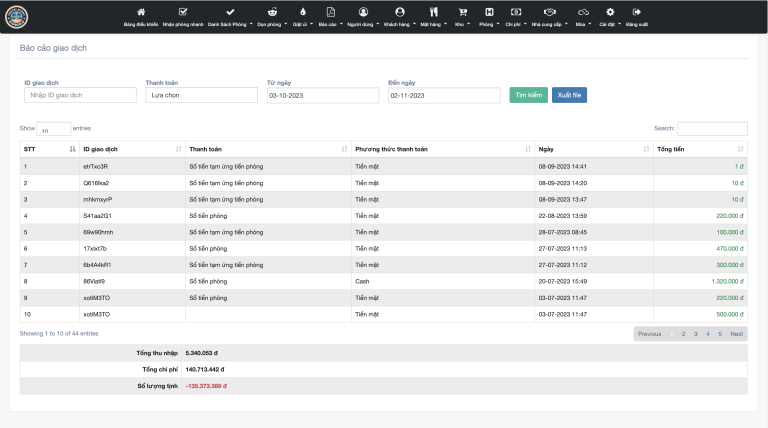Click the Tổng thu nhập value 5.340.053 đ

[201, 353]
